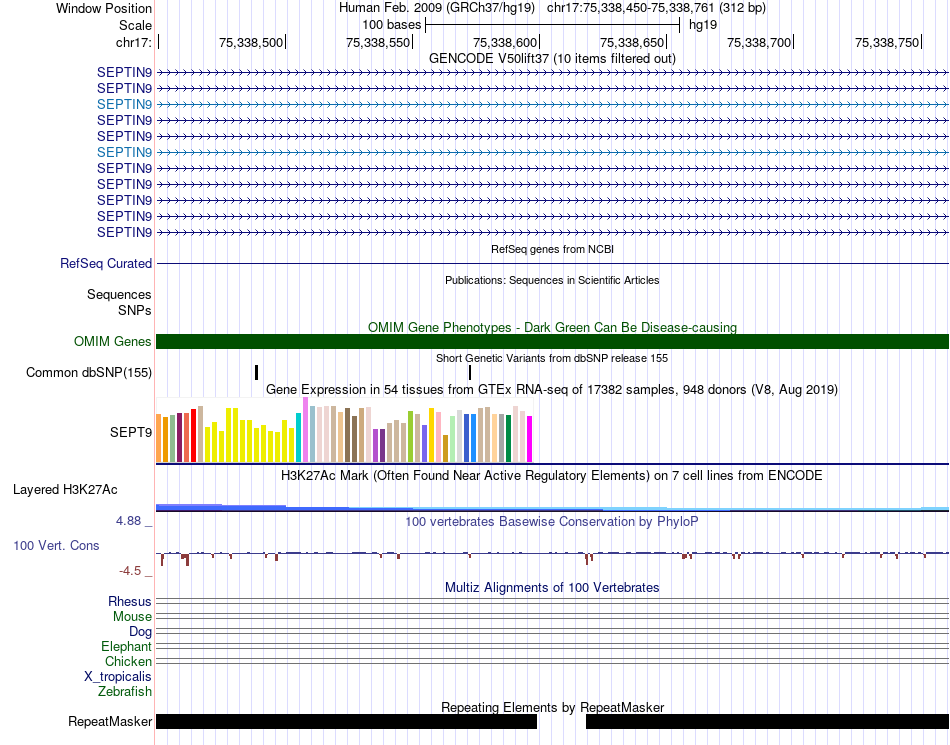Select the Zebrafish alignment row label

point(125,692)
